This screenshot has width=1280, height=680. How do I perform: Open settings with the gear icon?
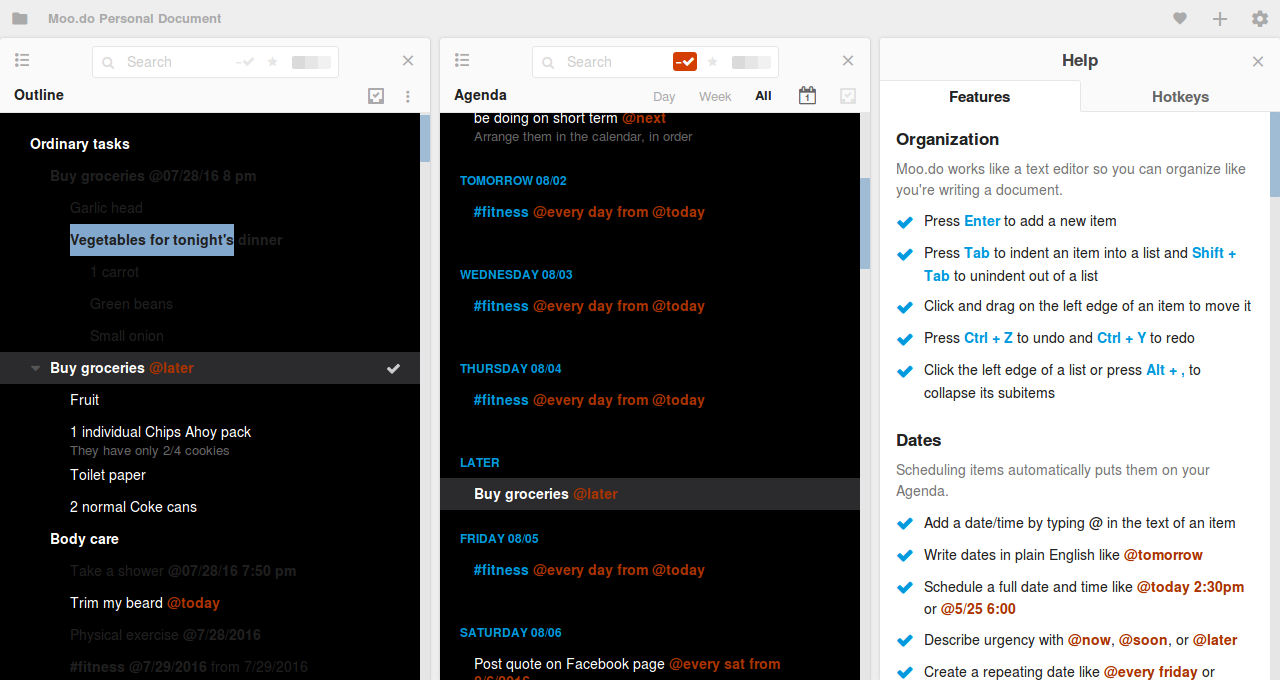coord(1260,19)
